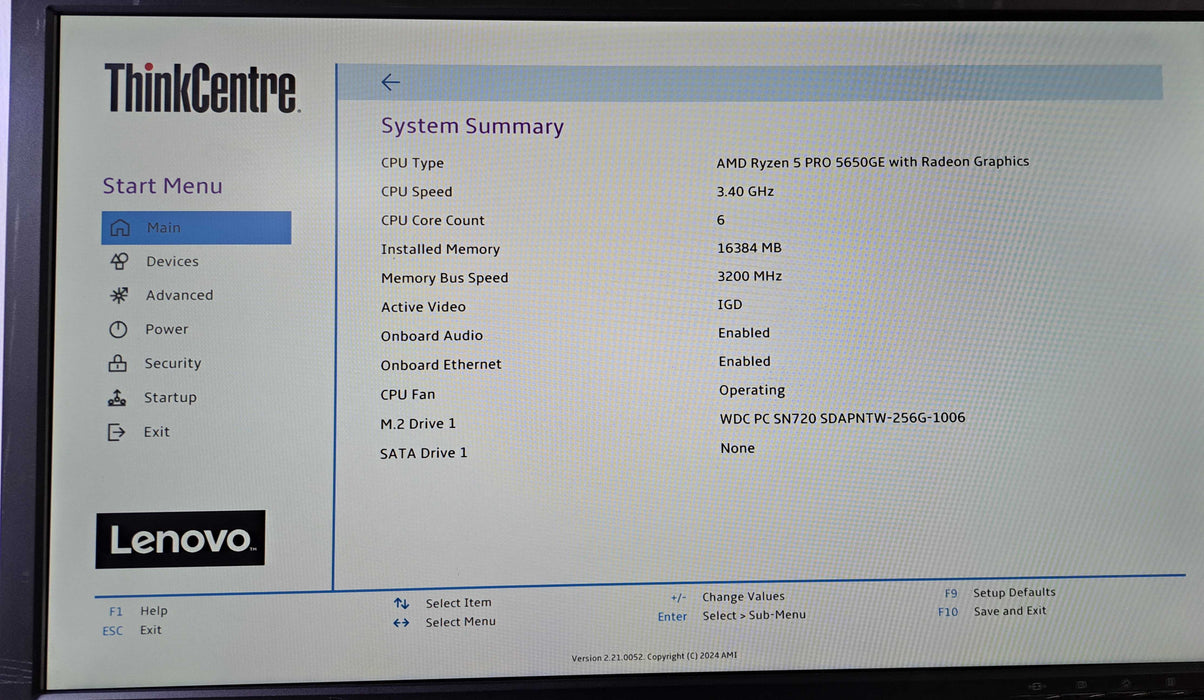Screen dimensions: 1204x700
Task: Click the Advanced gear-star icon
Action: [119, 295]
